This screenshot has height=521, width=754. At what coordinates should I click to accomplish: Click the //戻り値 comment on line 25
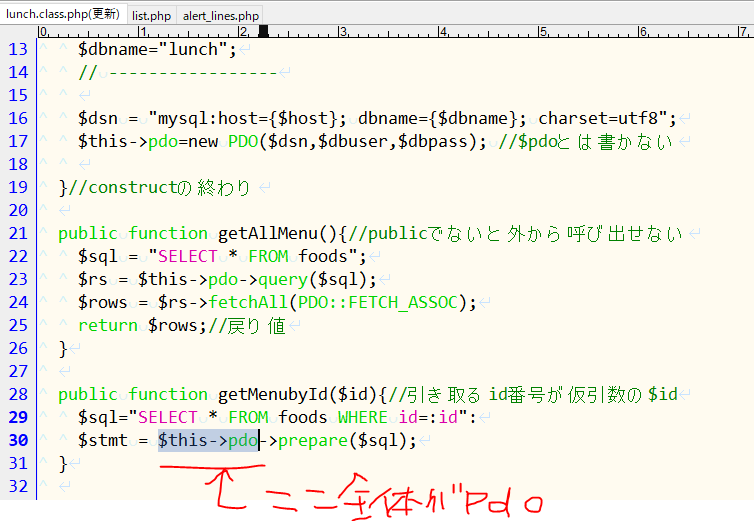tap(247, 326)
